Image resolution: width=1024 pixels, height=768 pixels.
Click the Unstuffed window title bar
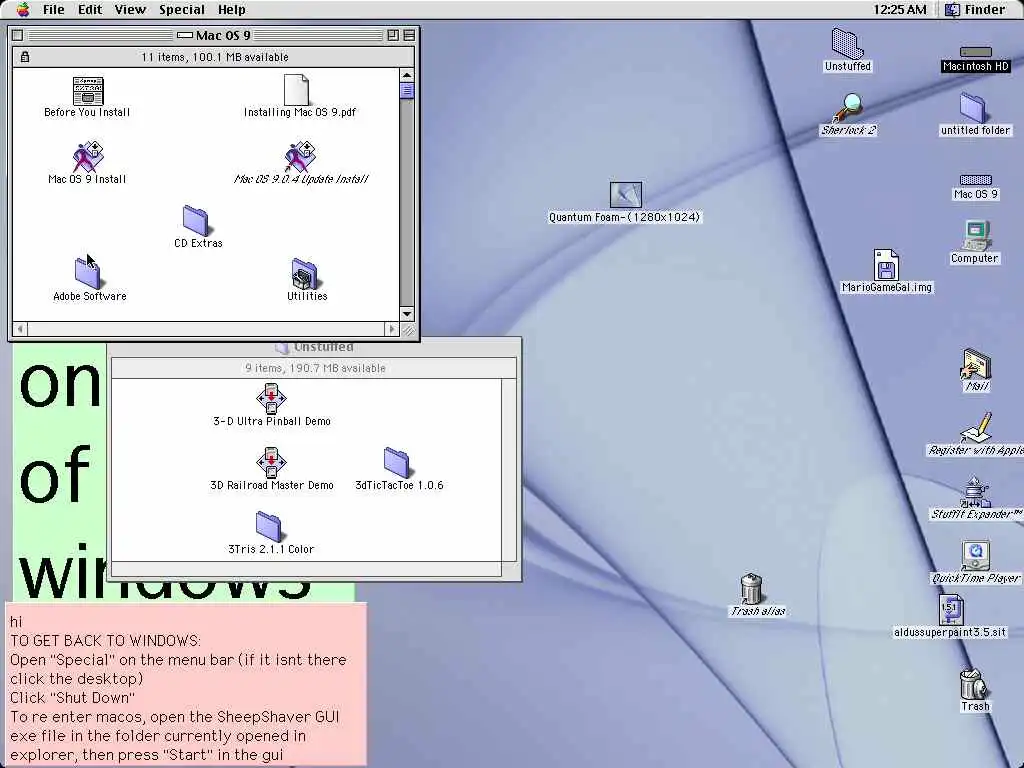314,347
